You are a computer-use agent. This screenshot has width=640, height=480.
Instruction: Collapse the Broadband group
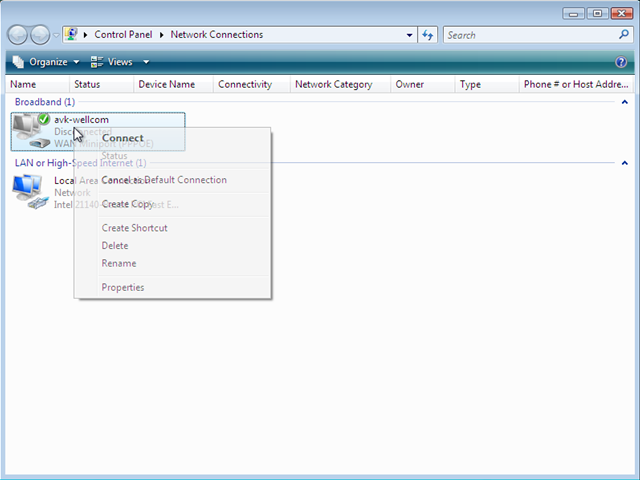(x=624, y=102)
